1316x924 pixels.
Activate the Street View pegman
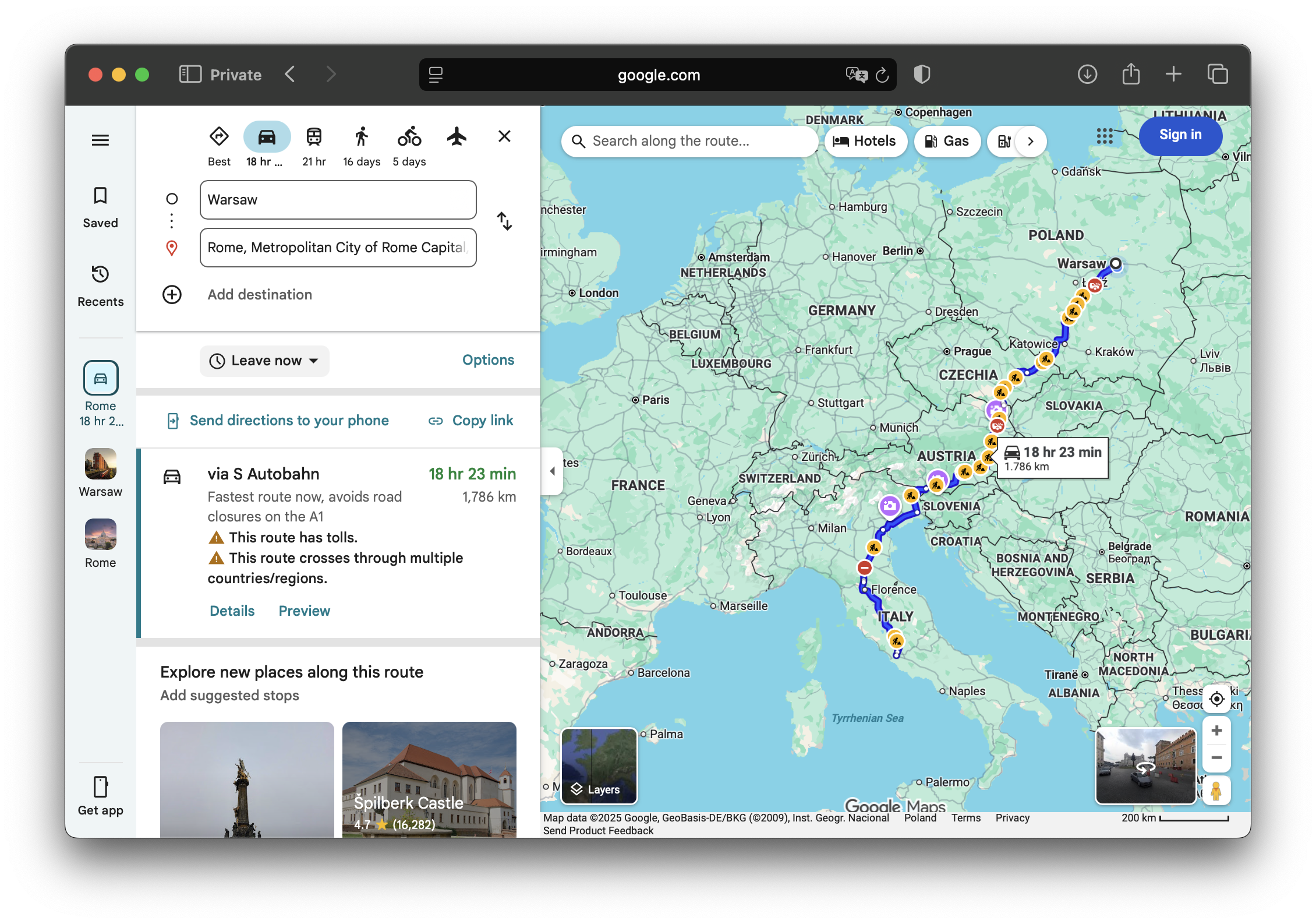(1216, 791)
